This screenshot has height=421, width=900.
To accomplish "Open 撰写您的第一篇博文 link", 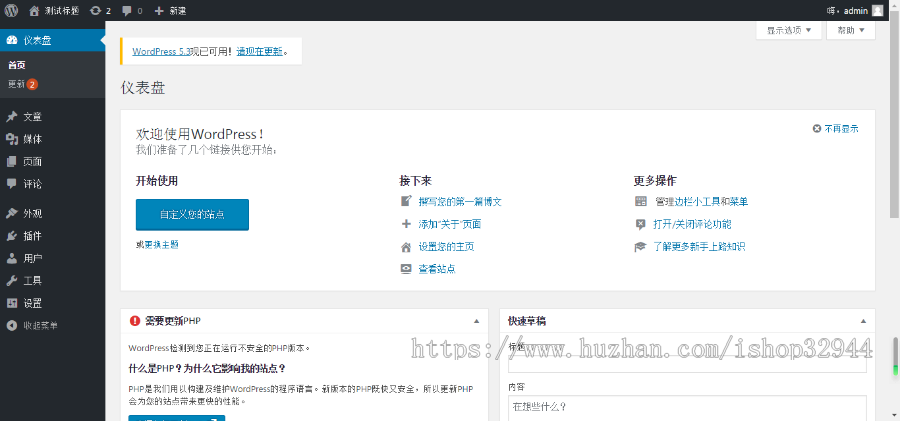I will point(460,202).
